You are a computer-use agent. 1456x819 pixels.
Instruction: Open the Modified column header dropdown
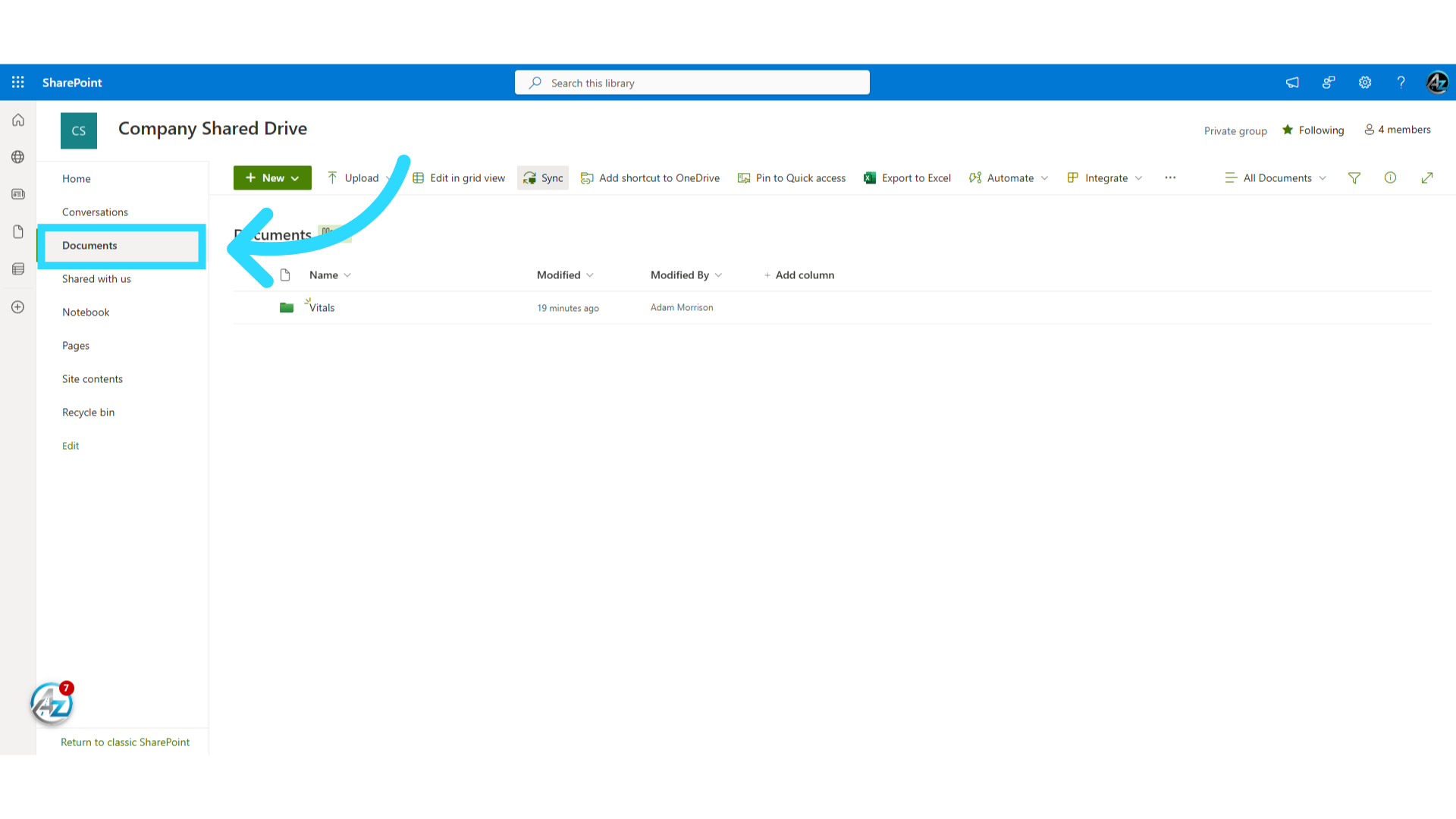(565, 275)
